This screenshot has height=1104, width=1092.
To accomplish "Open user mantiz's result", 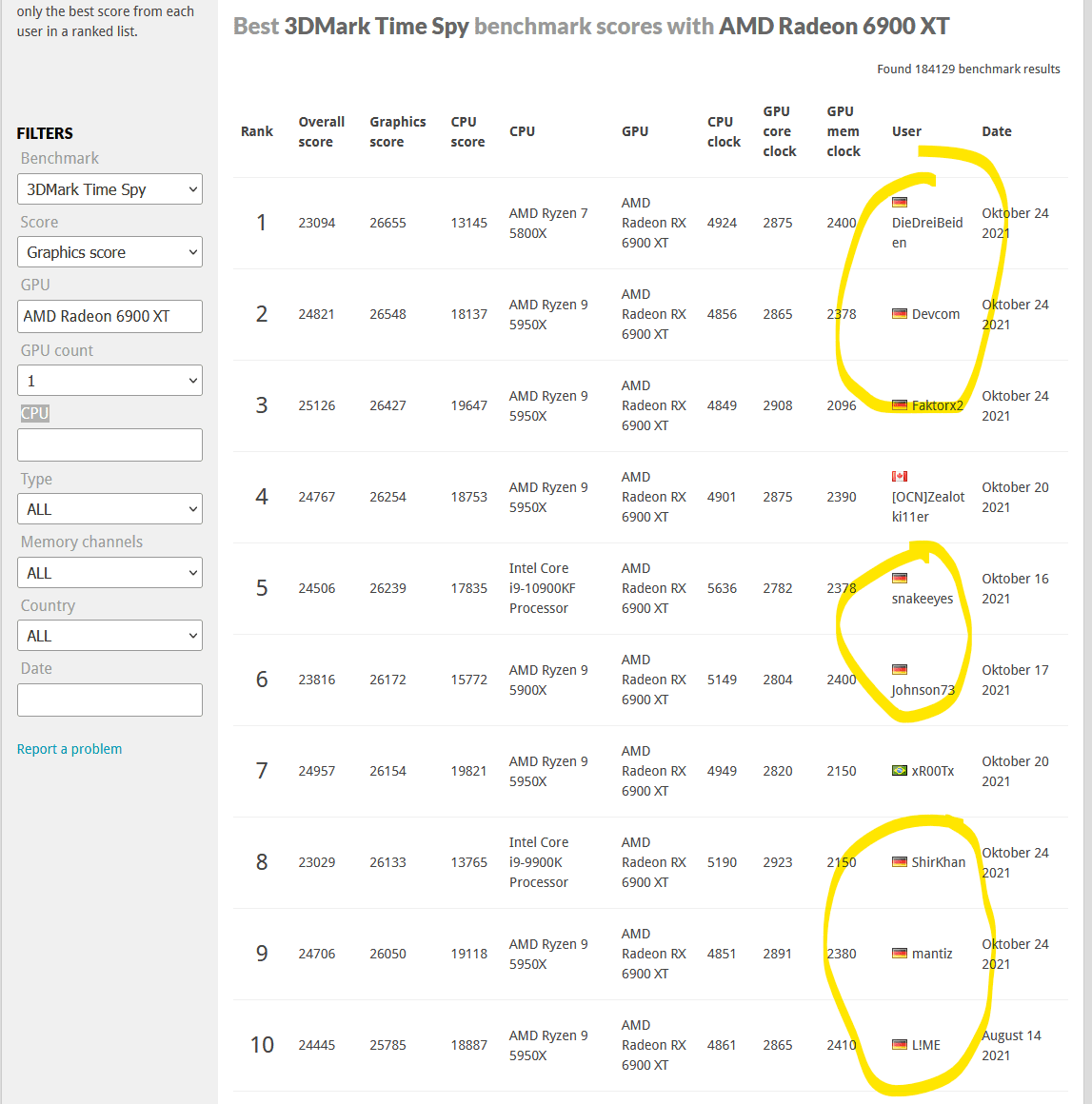I will click(x=932, y=954).
